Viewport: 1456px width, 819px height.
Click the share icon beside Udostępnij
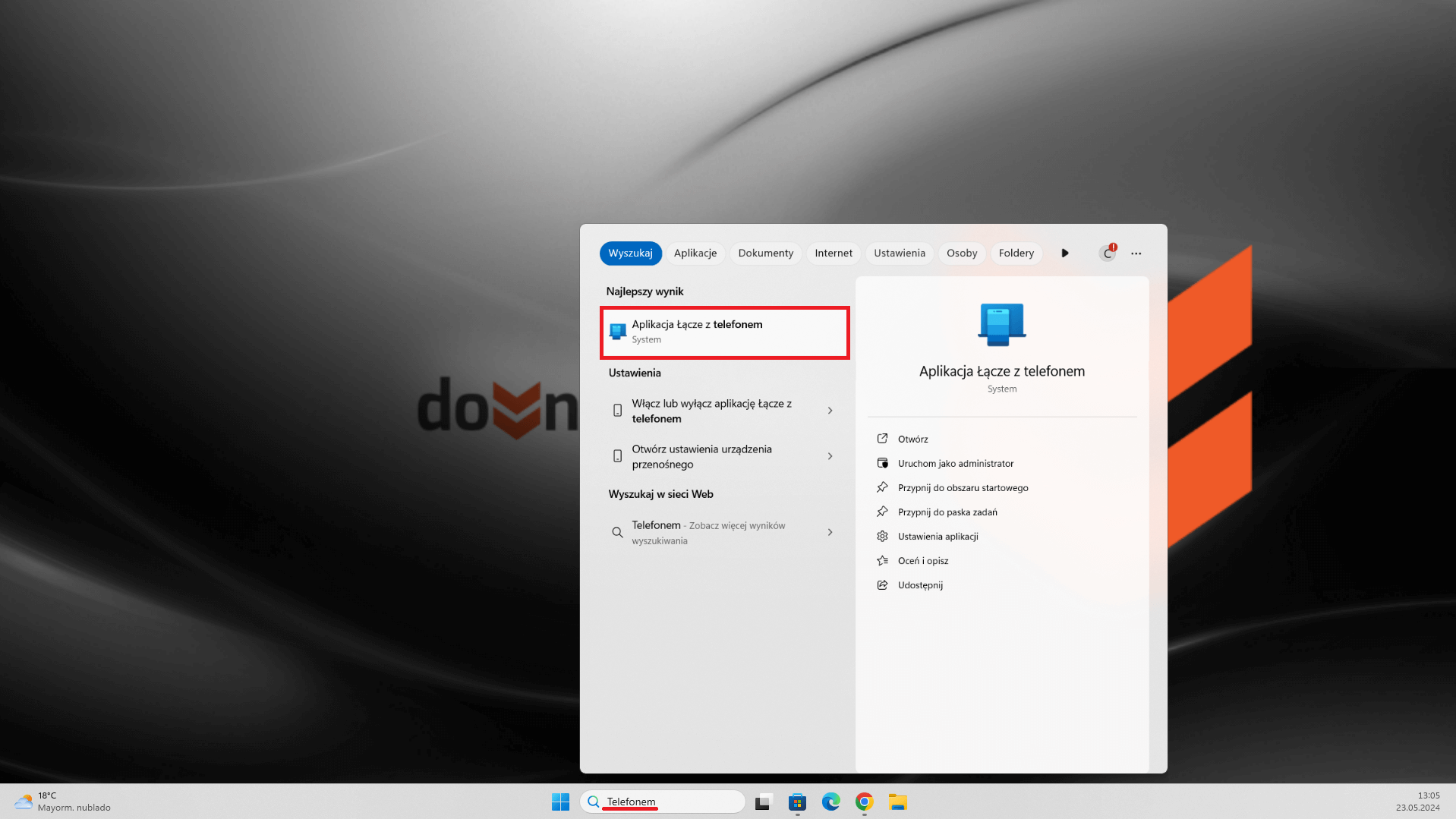pyautogui.click(x=882, y=584)
